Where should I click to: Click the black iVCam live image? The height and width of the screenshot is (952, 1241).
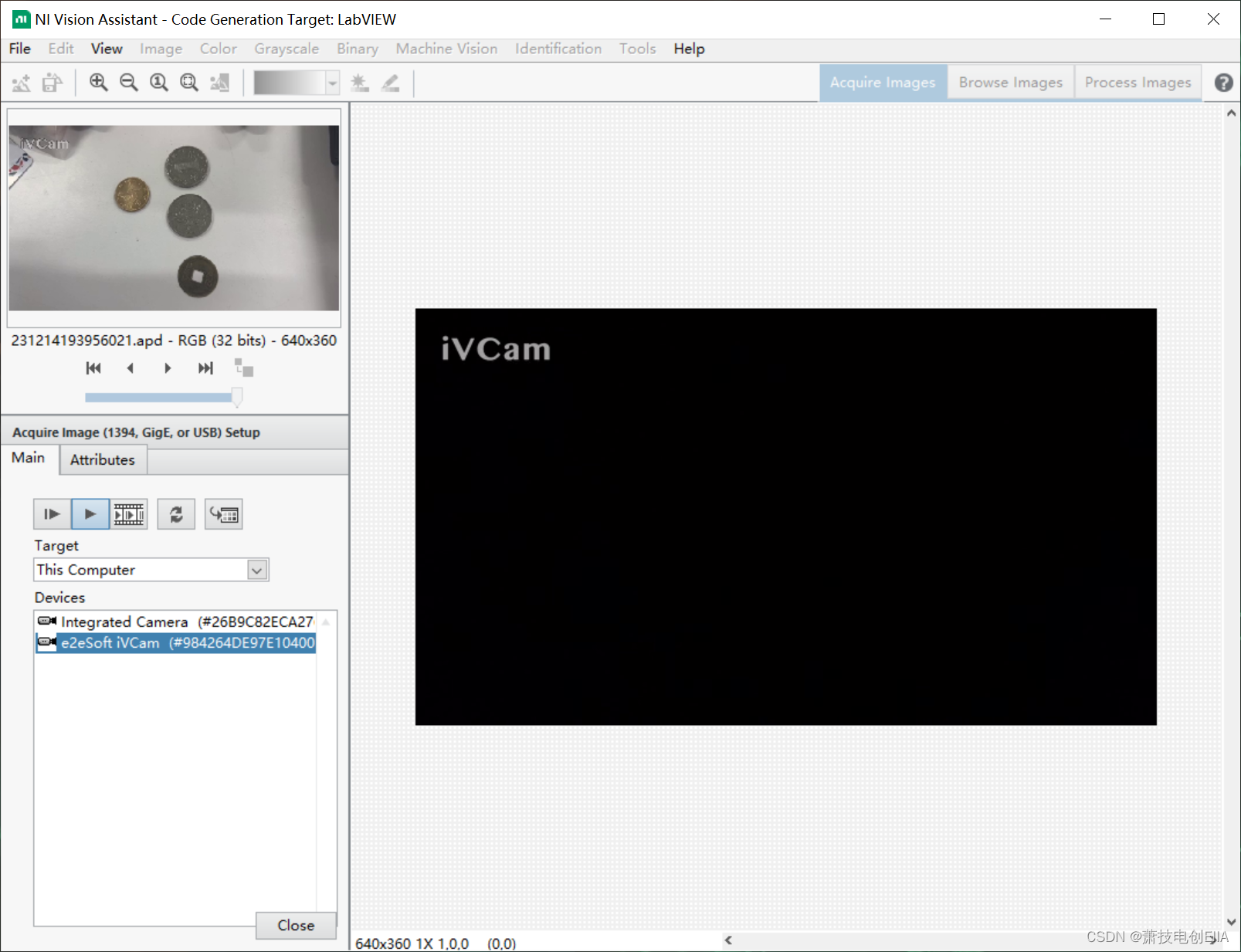[785, 517]
